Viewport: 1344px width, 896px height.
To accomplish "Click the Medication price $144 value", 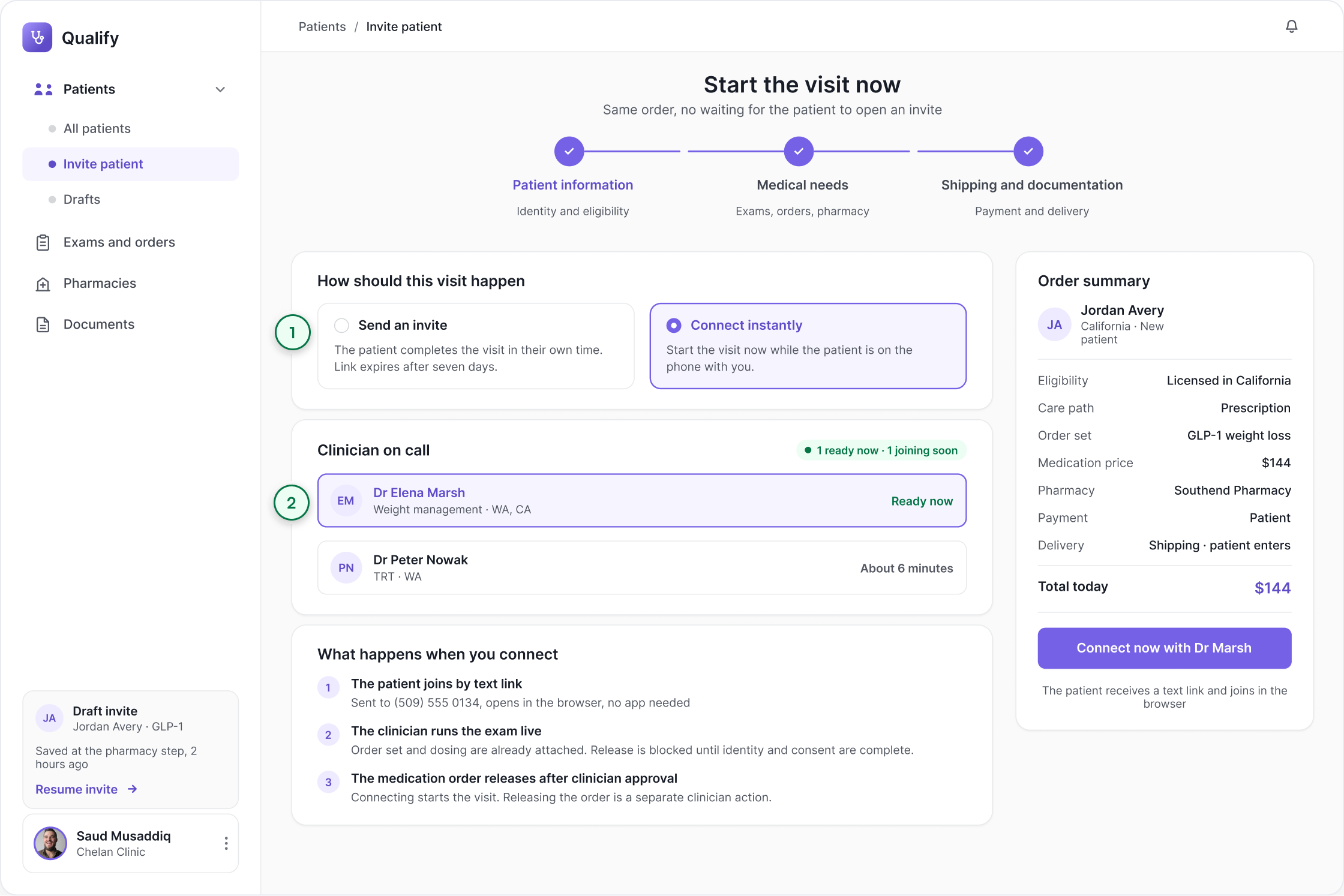I will tap(1276, 462).
